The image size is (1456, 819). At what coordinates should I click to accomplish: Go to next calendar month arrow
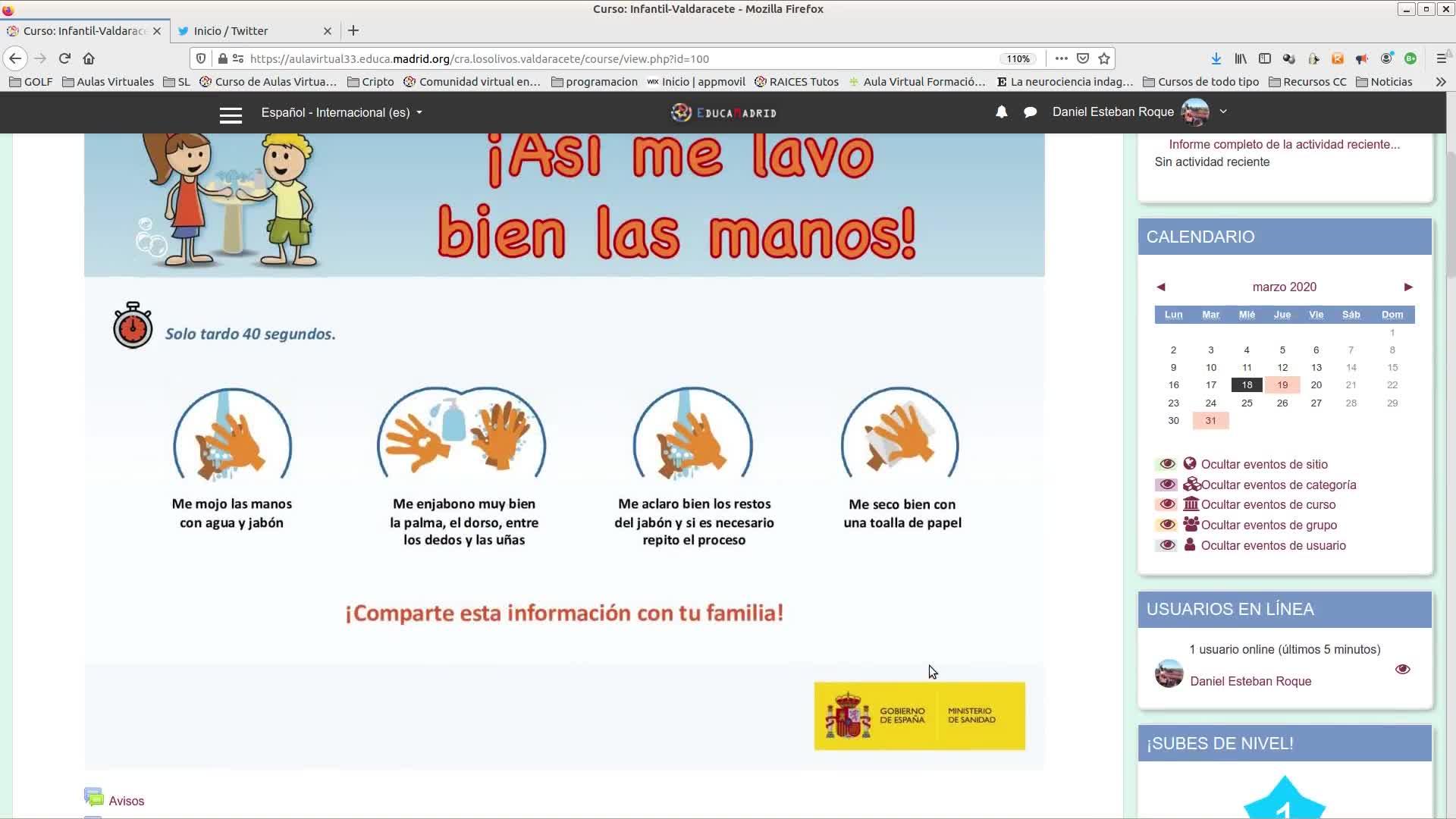click(1407, 287)
